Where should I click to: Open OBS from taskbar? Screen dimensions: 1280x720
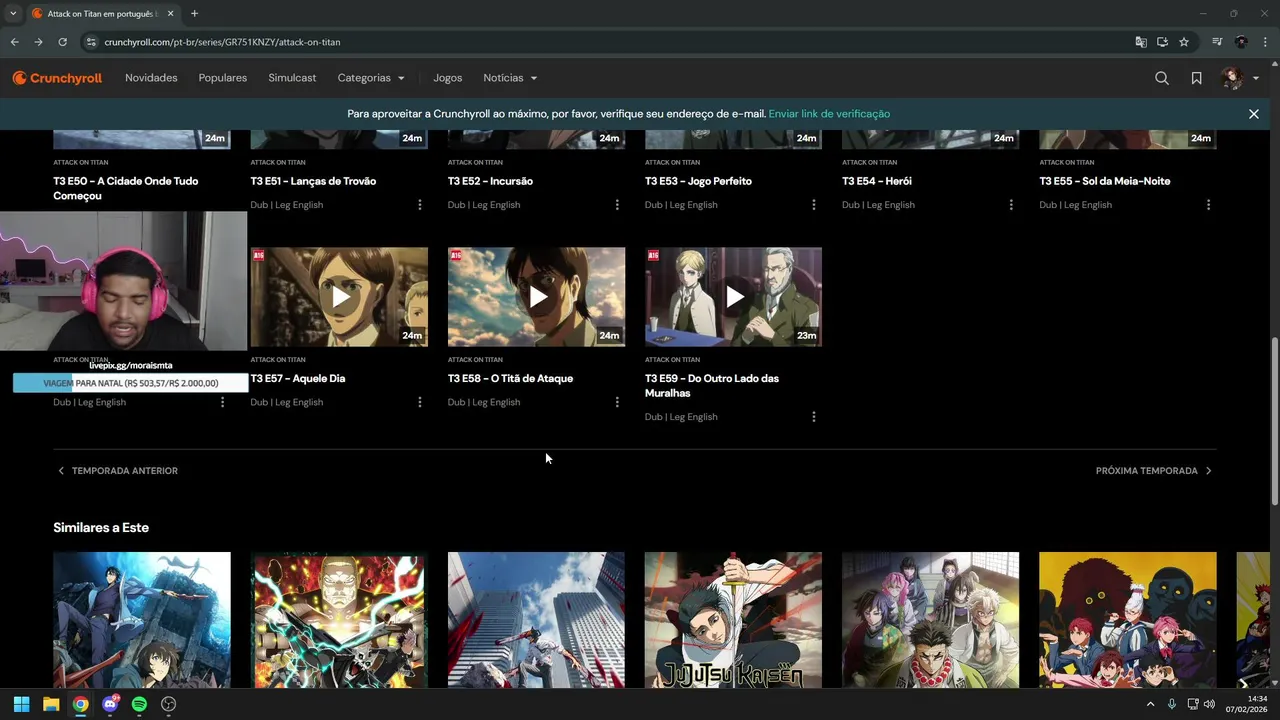pos(168,704)
